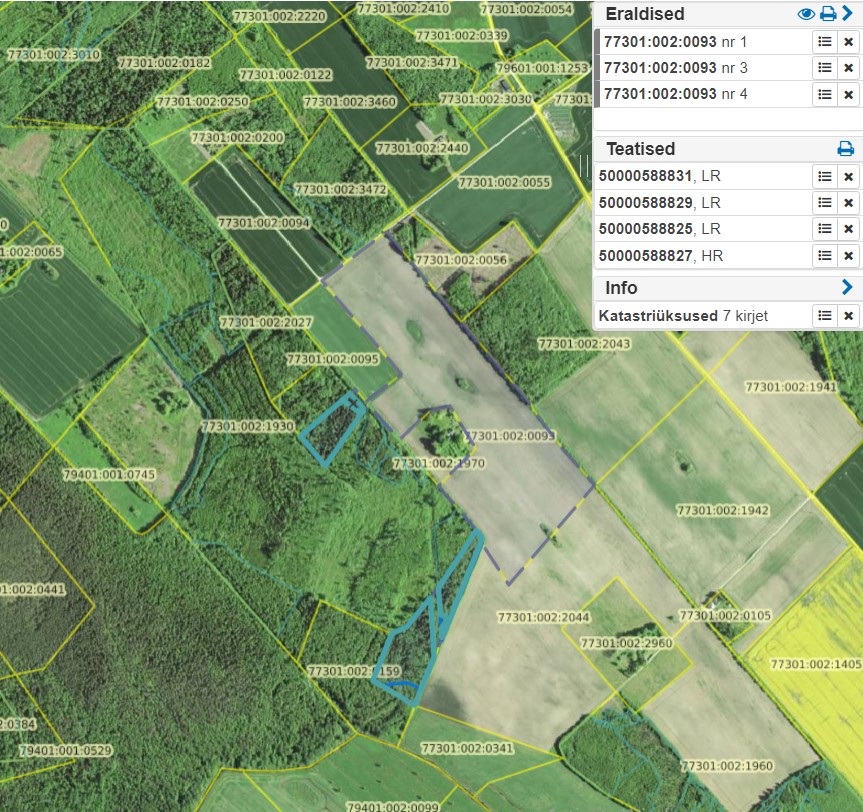The image size is (863, 812).
Task: Click the Teatised panel header
Action: pyautogui.click(x=641, y=149)
